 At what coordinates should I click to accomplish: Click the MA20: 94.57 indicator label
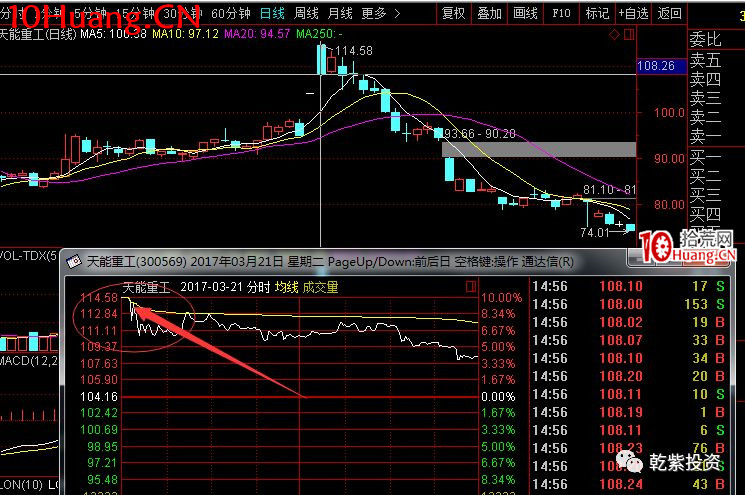(x=257, y=34)
